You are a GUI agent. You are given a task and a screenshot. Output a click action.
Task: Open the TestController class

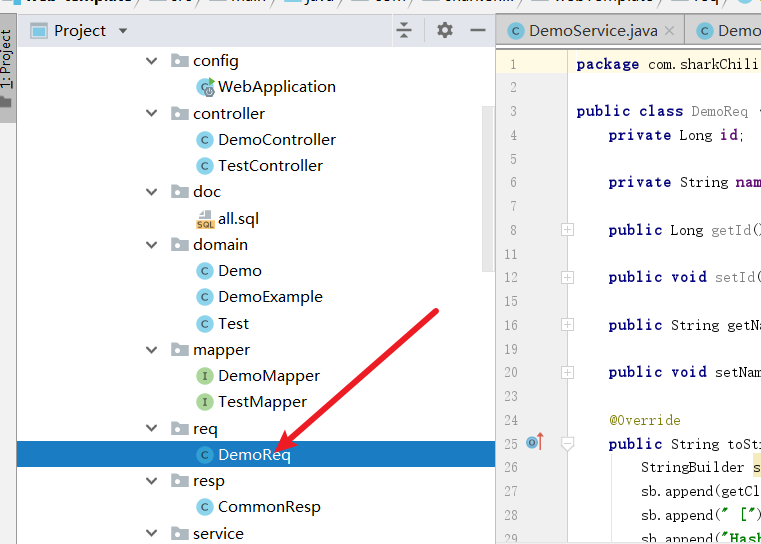[270, 166]
